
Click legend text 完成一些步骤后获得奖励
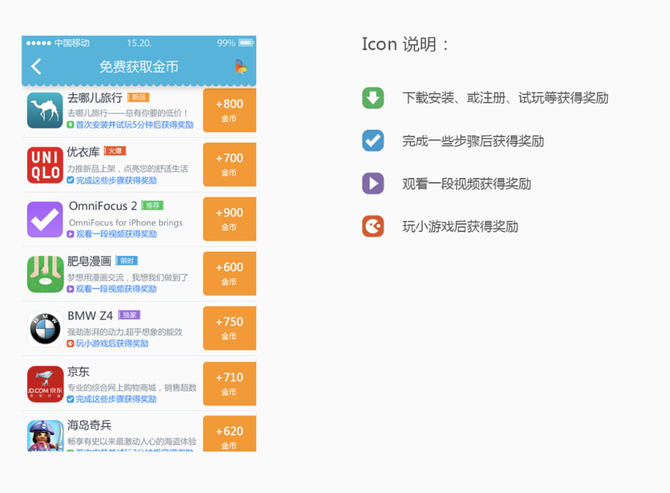click(x=473, y=141)
